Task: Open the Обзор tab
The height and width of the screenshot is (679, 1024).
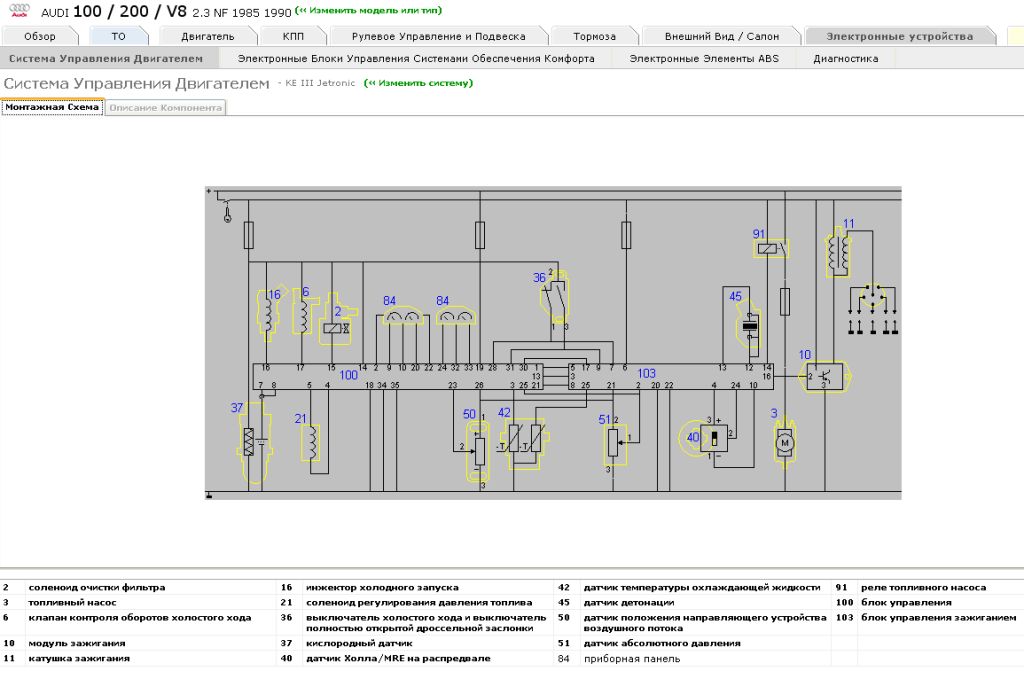Action: tap(40, 37)
